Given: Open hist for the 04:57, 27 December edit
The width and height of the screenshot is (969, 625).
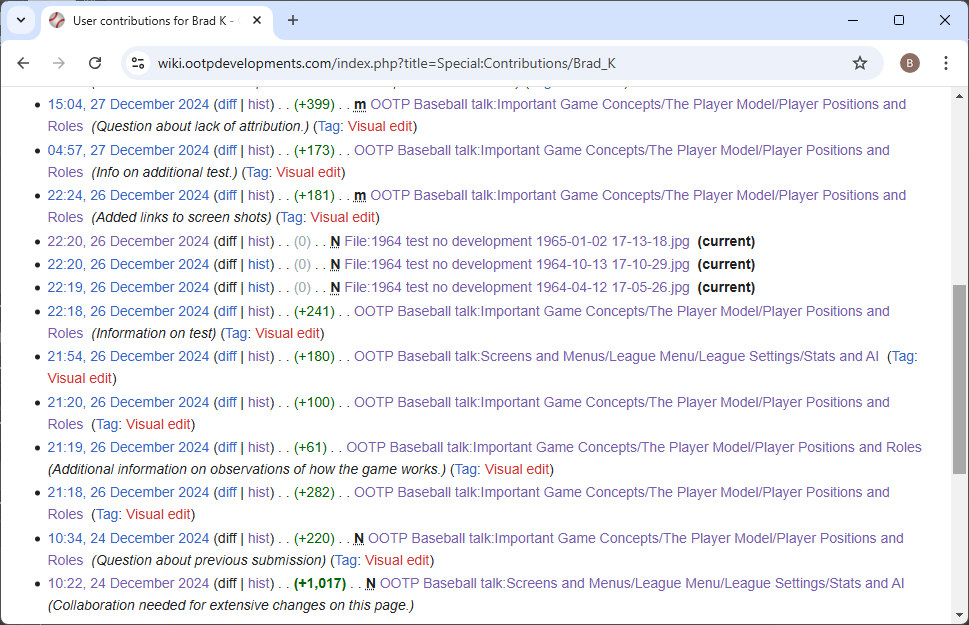Looking at the screenshot, I should point(259,150).
